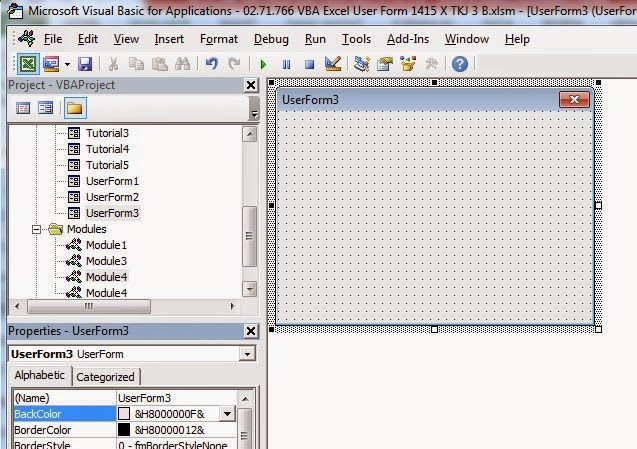Click project tree scrollbar up arrow
The height and width of the screenshot is (449, 637).
[x=249, y=134]
